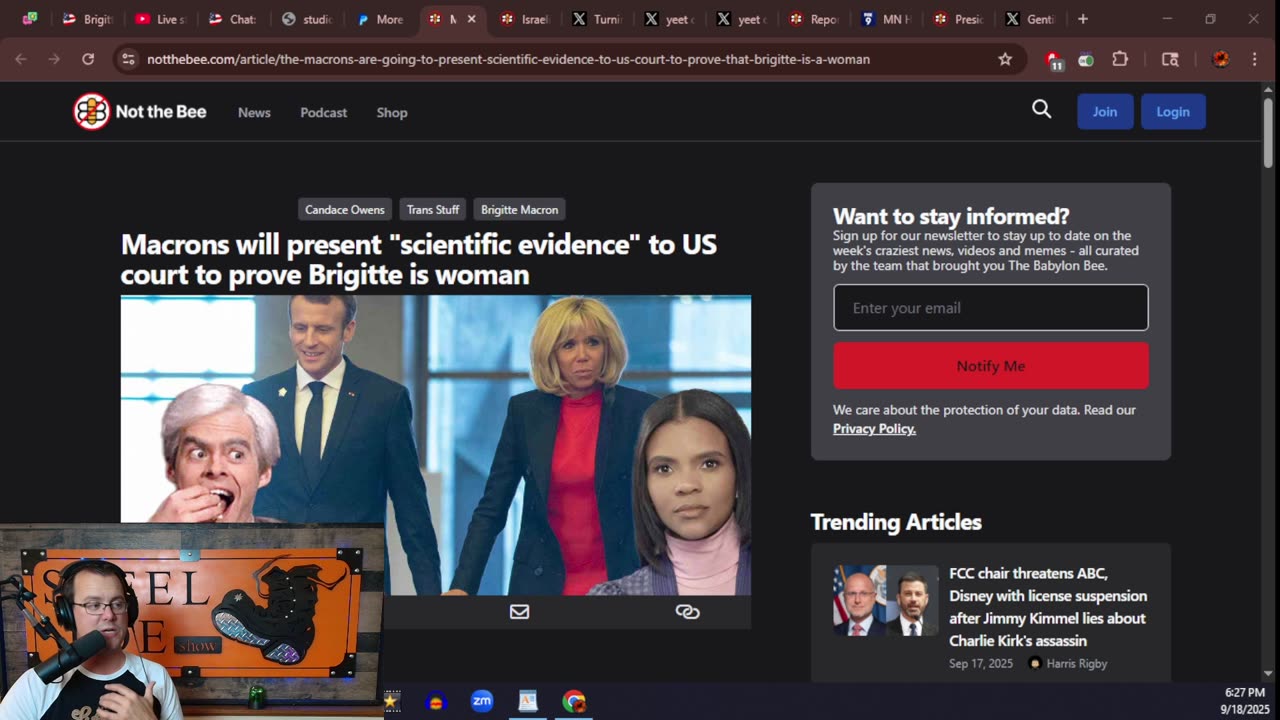Click the Macron article hero image
Image resolution: width=1280 pixels, height=720 pixels.
click(436, 445)
